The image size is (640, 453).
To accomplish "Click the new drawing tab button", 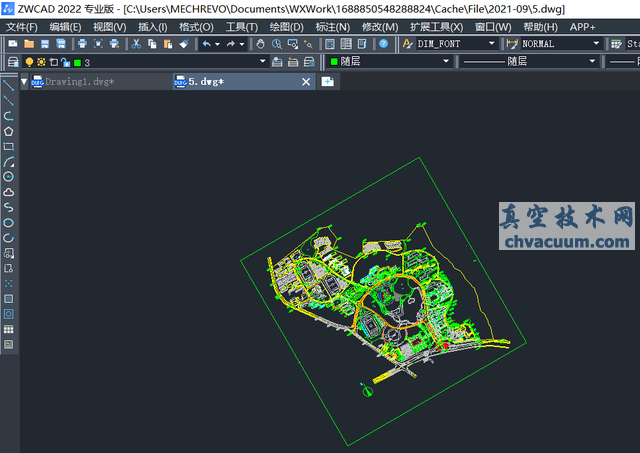I will tap(327, 82).
